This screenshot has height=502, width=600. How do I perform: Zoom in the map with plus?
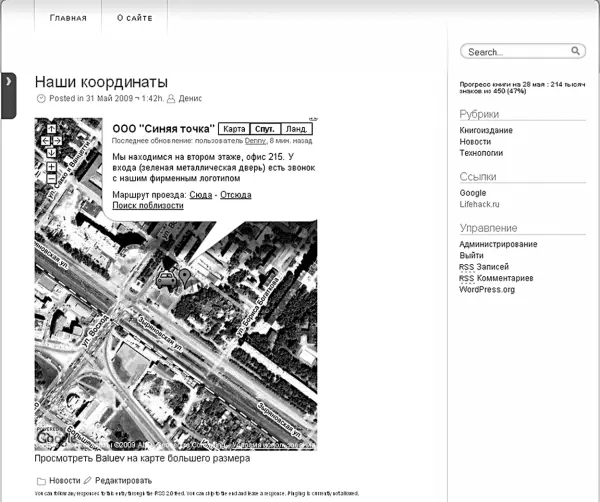[51, 166]
